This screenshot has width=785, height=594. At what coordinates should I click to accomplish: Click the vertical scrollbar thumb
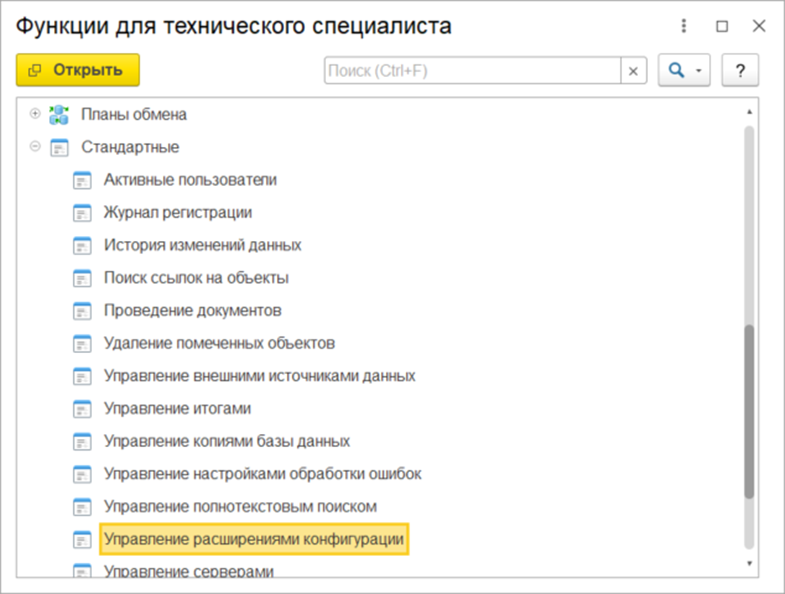coord(749,410)
